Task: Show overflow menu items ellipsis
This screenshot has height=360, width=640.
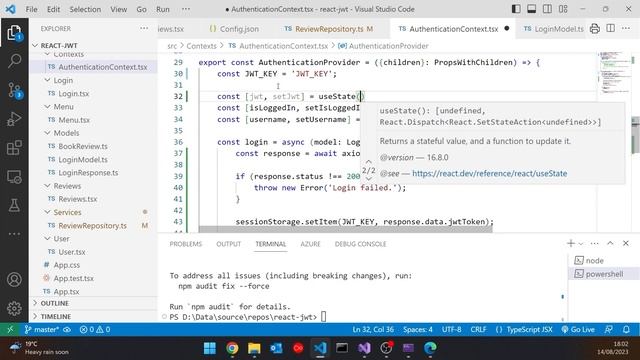Action: click(x=186, y=9)
